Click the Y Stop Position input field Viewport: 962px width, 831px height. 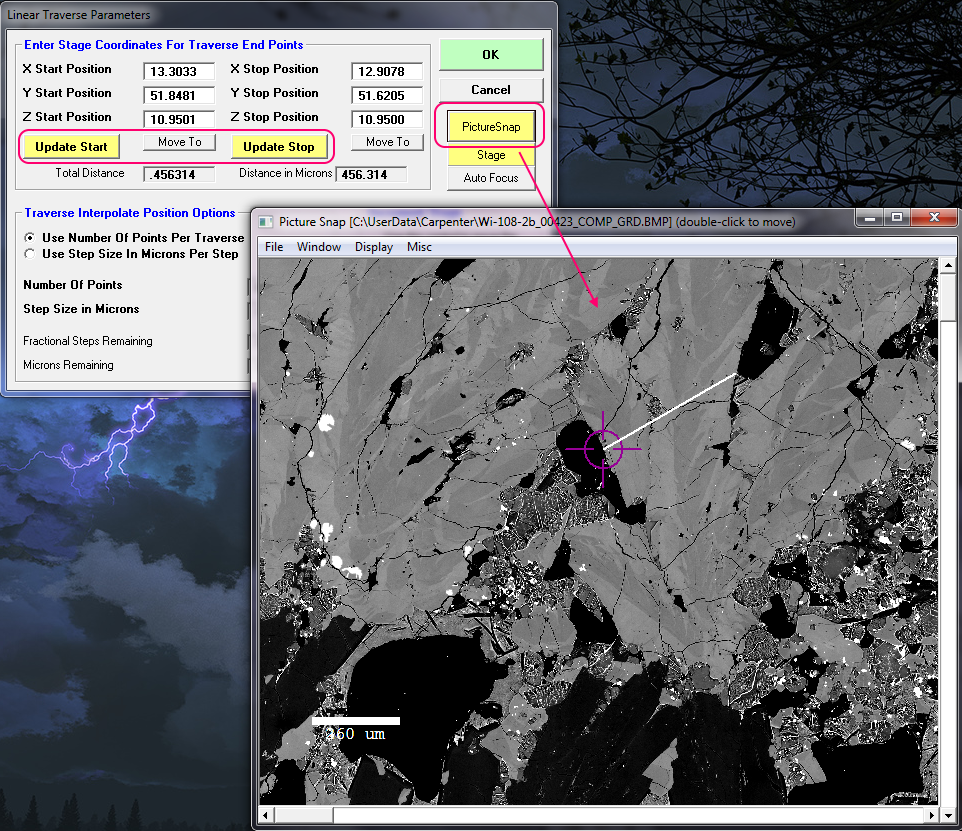point(387,96)
